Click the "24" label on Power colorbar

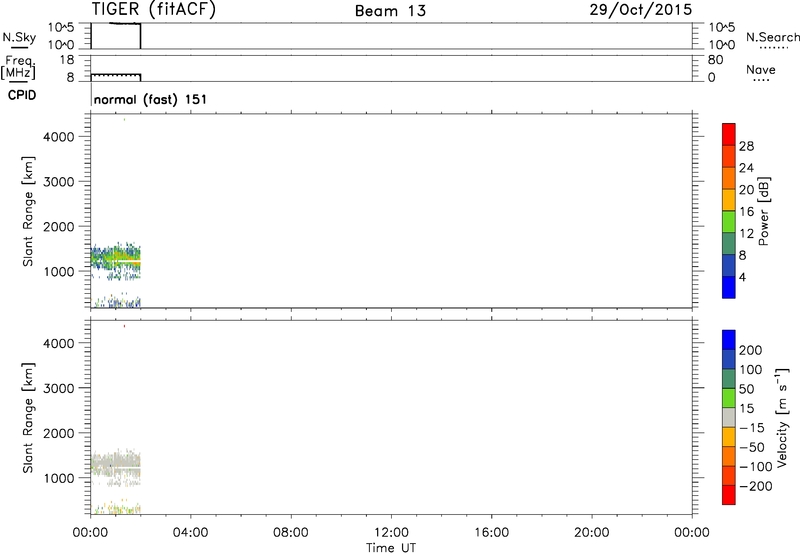746,168
